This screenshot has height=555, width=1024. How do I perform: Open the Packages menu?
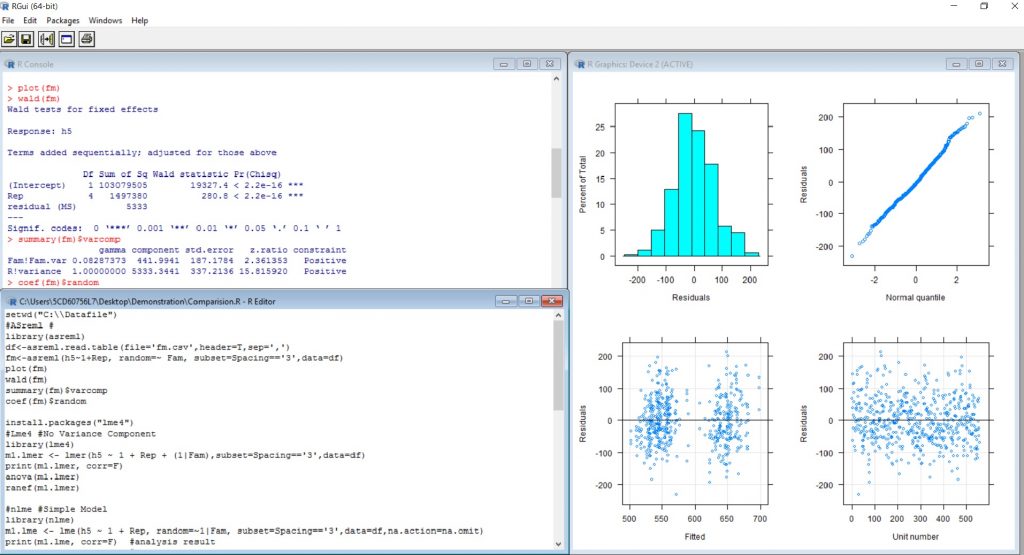63,20
